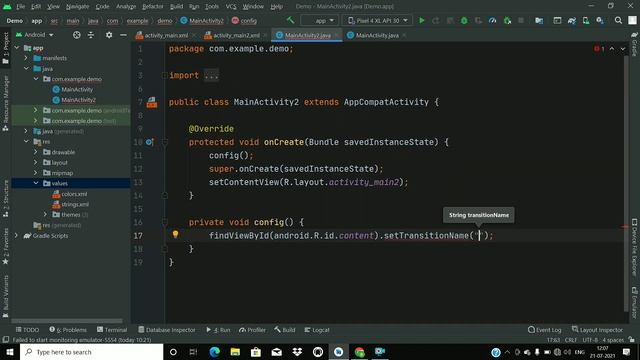Collapse the java folder
Image resolution: width=640 pixels, height=360 pixels.
26,69
